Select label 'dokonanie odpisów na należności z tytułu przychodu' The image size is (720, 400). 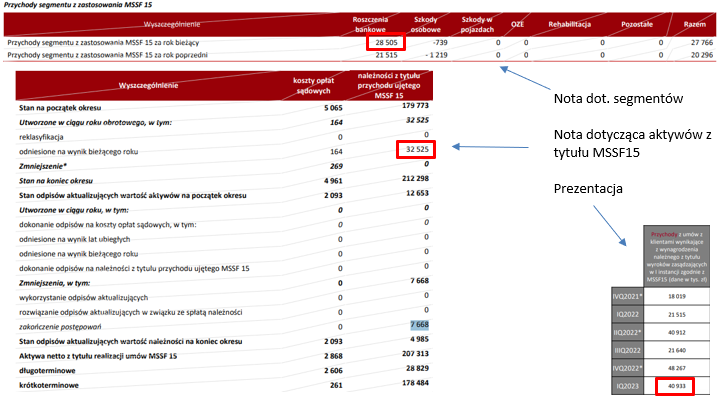[x=134, y=268]
